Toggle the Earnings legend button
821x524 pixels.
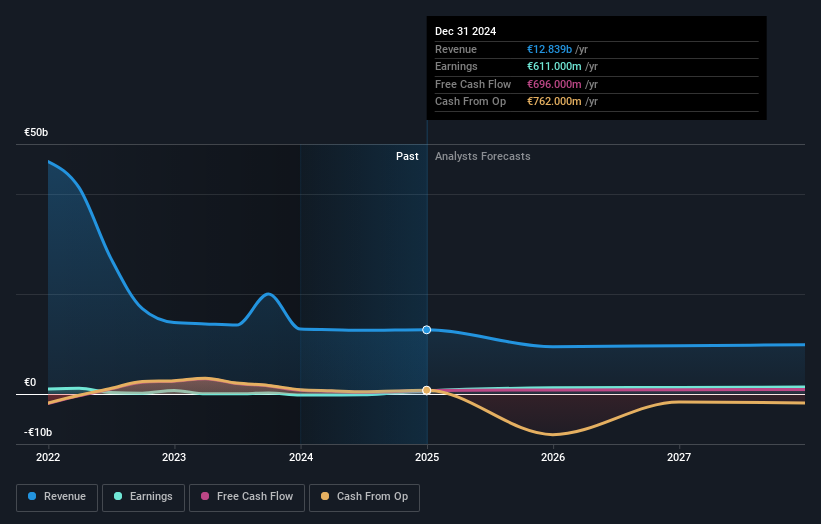tap(143, 497)
